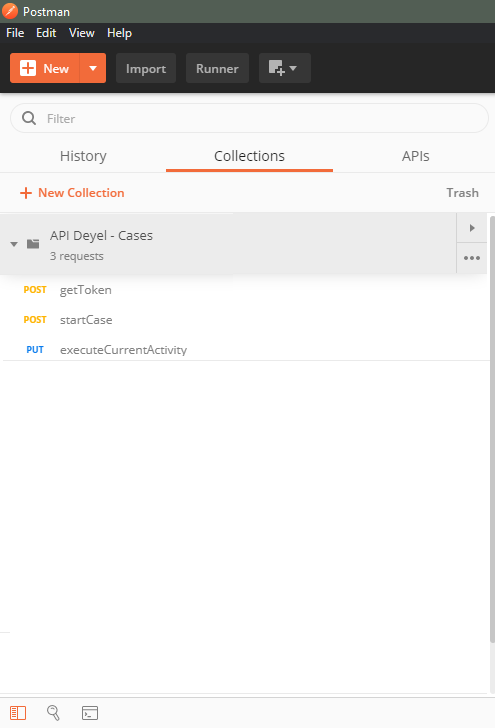495x728 pixels.
Task: Open the new window dropdown caret
Action: click(293, 68)
